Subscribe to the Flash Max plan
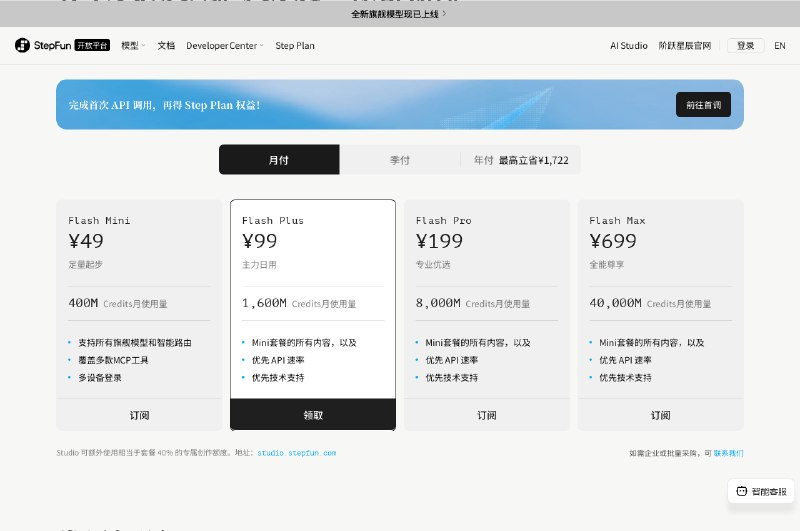800x531 pixels. coord(660,415)
